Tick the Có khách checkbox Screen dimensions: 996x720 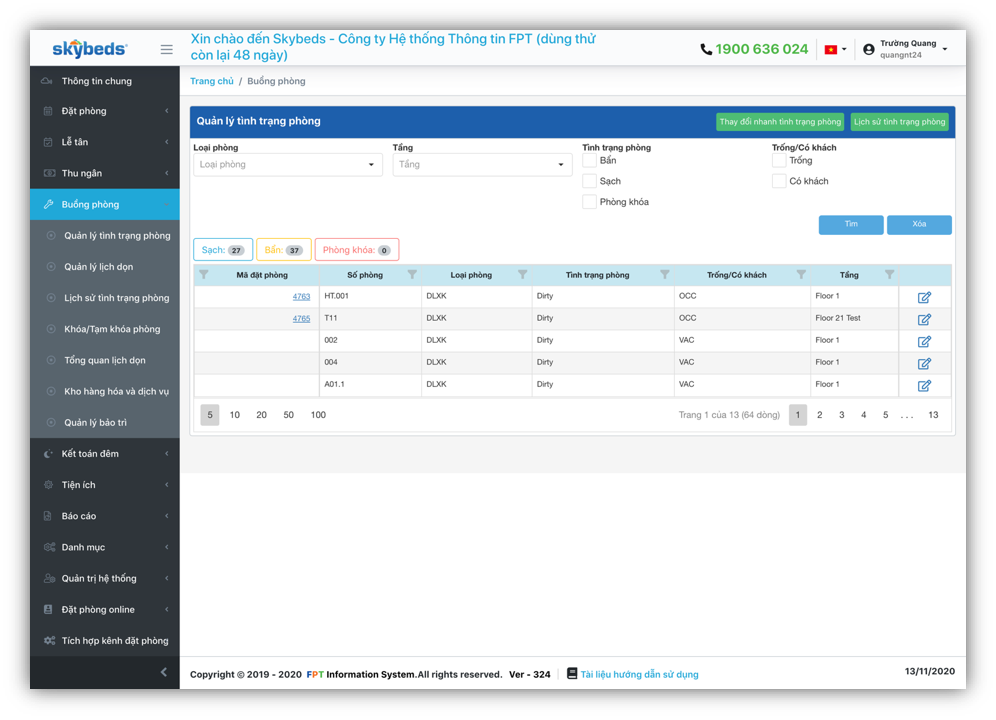pos(779,181)
